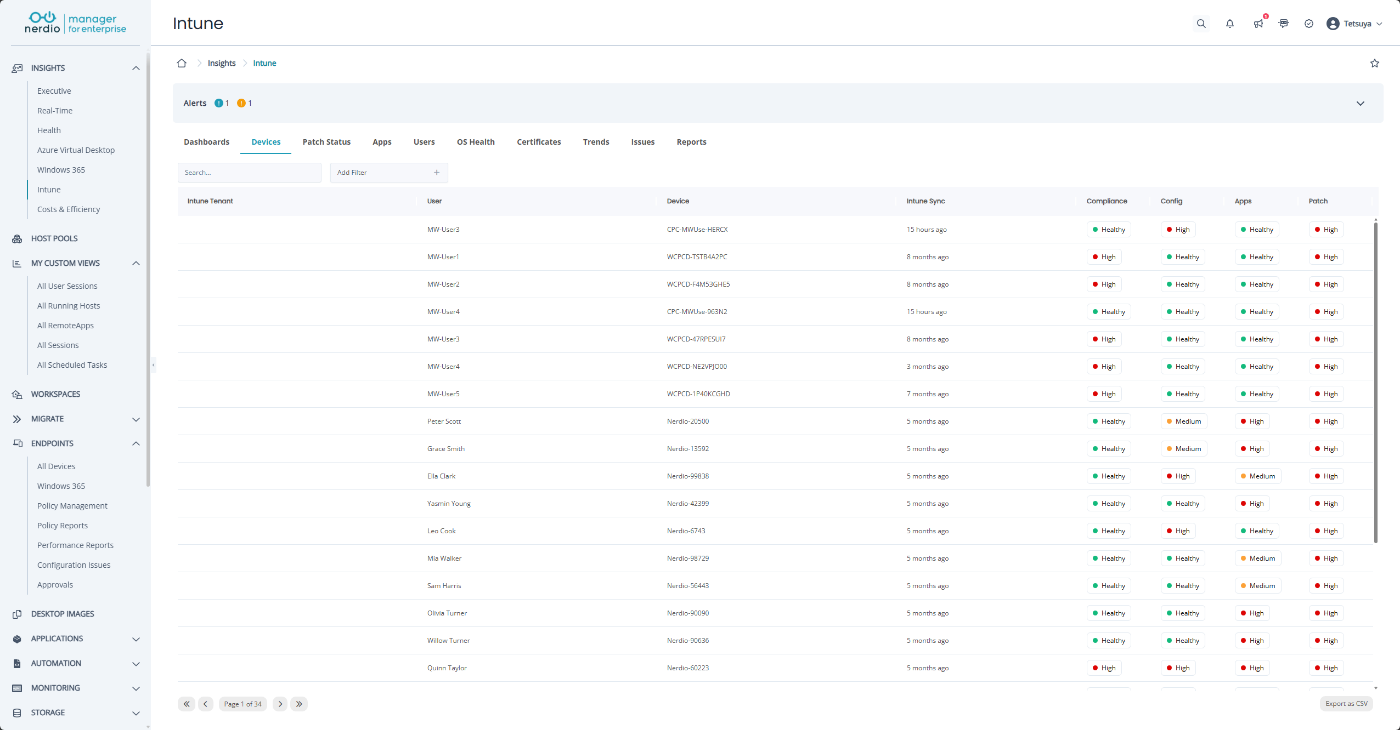Click the Migrate sidebar icon
1400x730 pixels.
[17, 419]
